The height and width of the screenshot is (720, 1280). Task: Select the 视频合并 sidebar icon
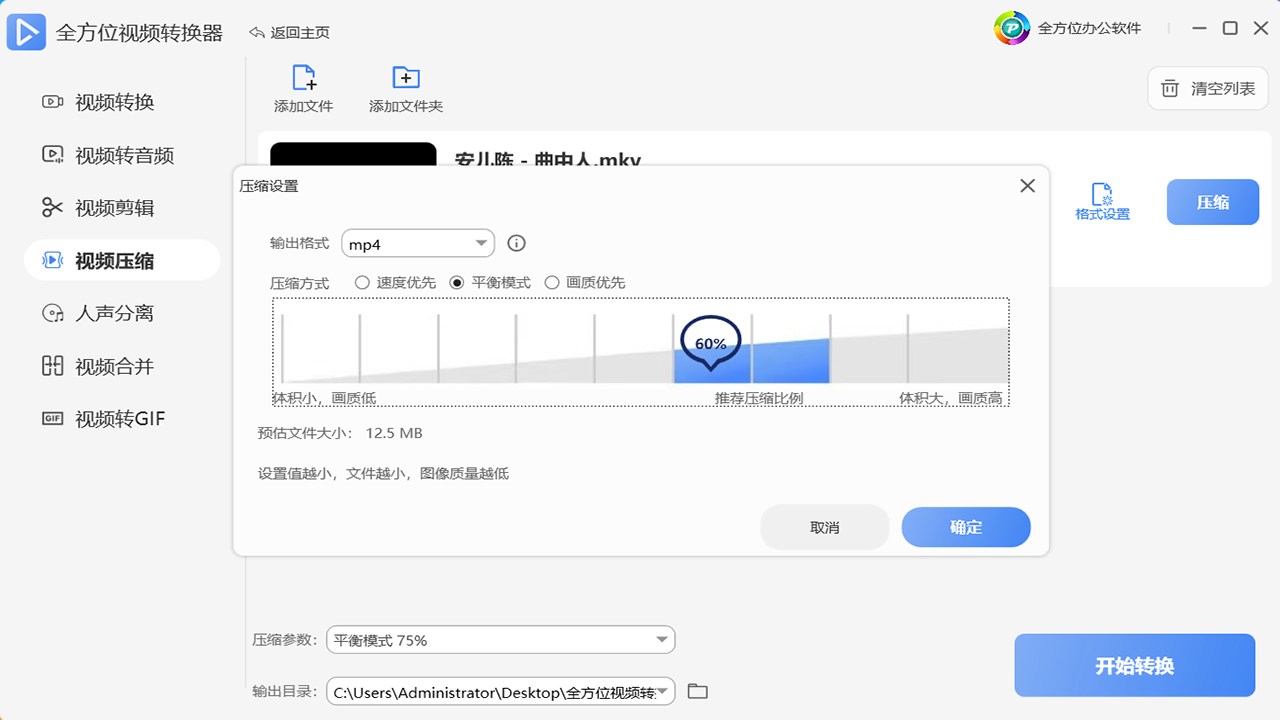pos(53,366)
